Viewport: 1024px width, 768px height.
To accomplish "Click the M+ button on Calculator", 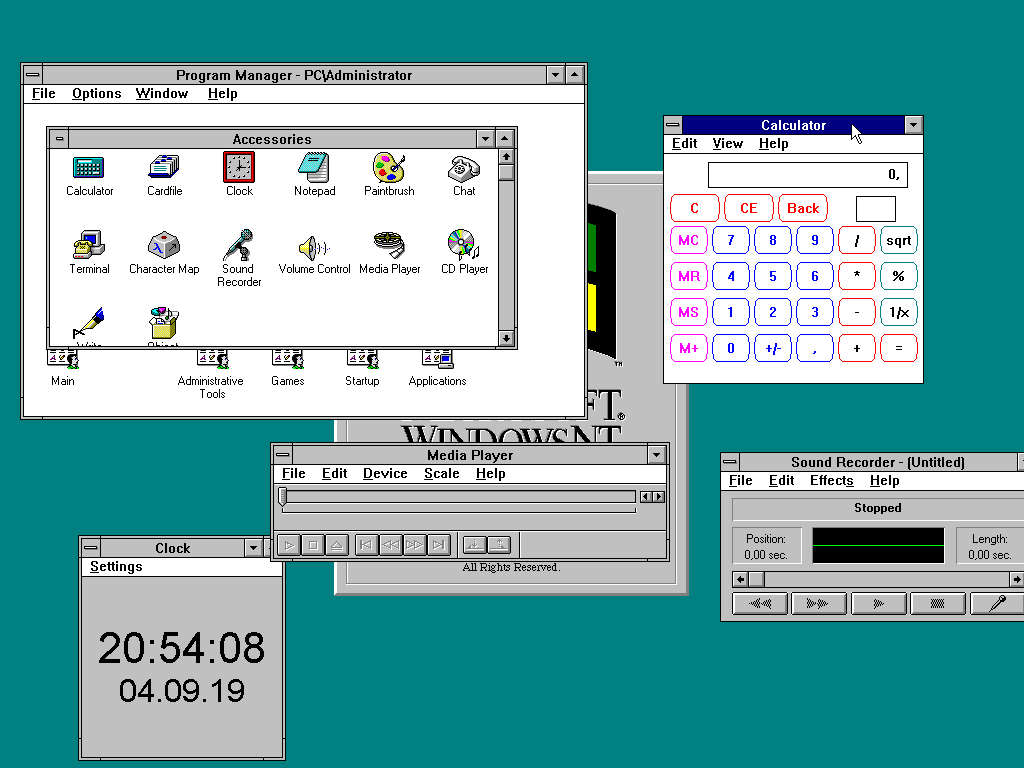I will pos(688,348).
